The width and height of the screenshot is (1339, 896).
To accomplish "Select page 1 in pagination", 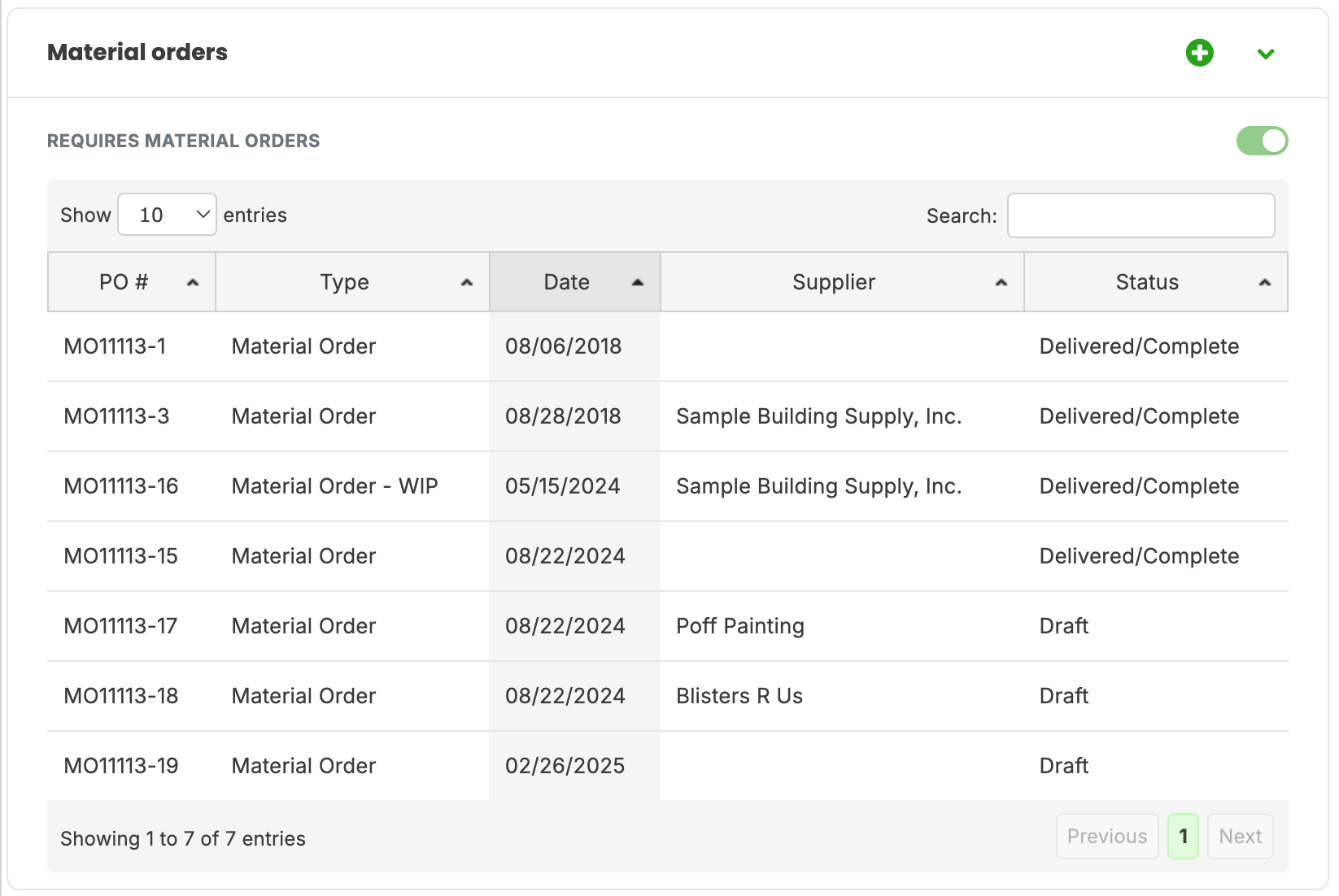I will 1183,836.
